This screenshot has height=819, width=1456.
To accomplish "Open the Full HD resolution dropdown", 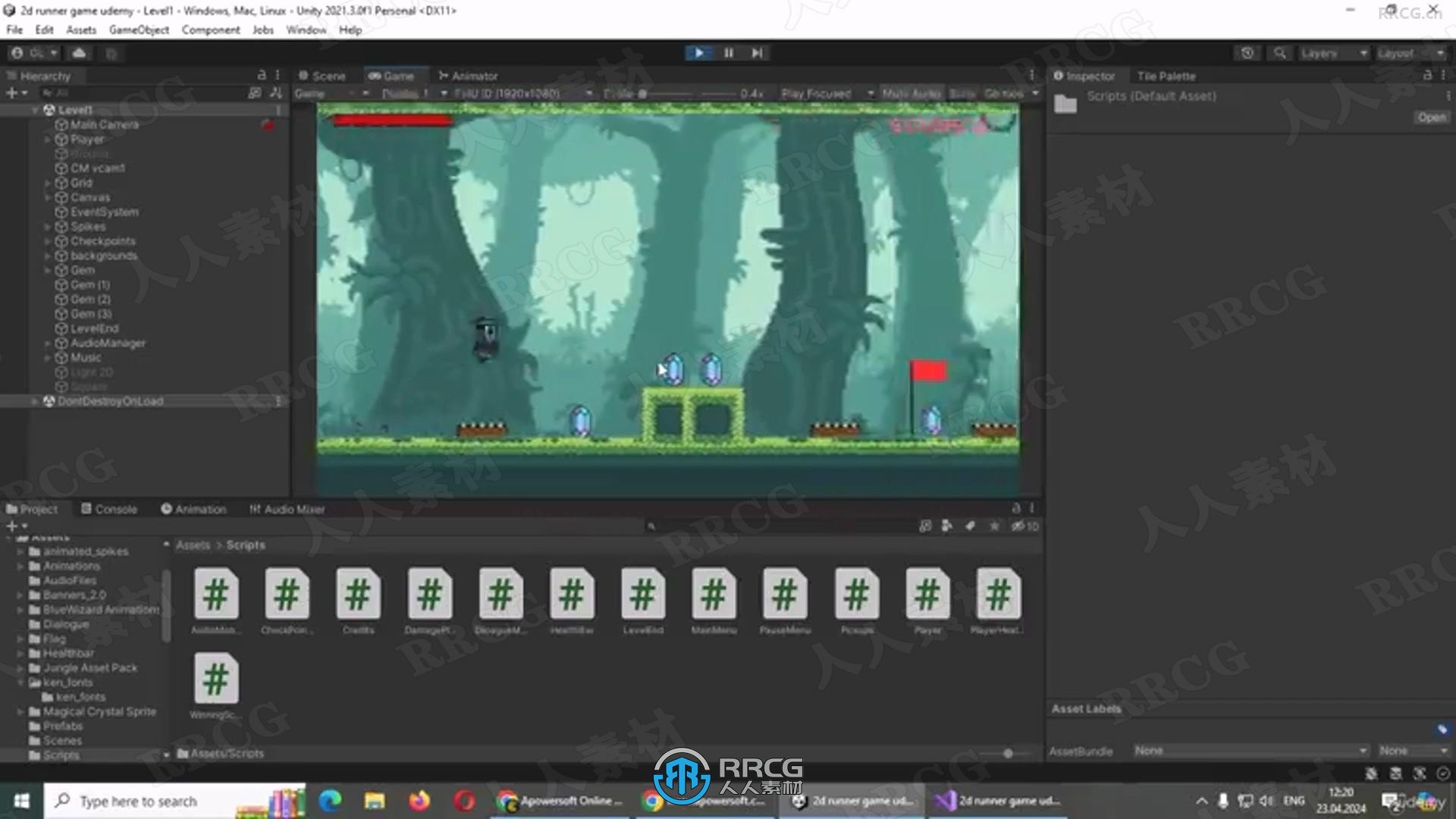I will click(523, 93).
